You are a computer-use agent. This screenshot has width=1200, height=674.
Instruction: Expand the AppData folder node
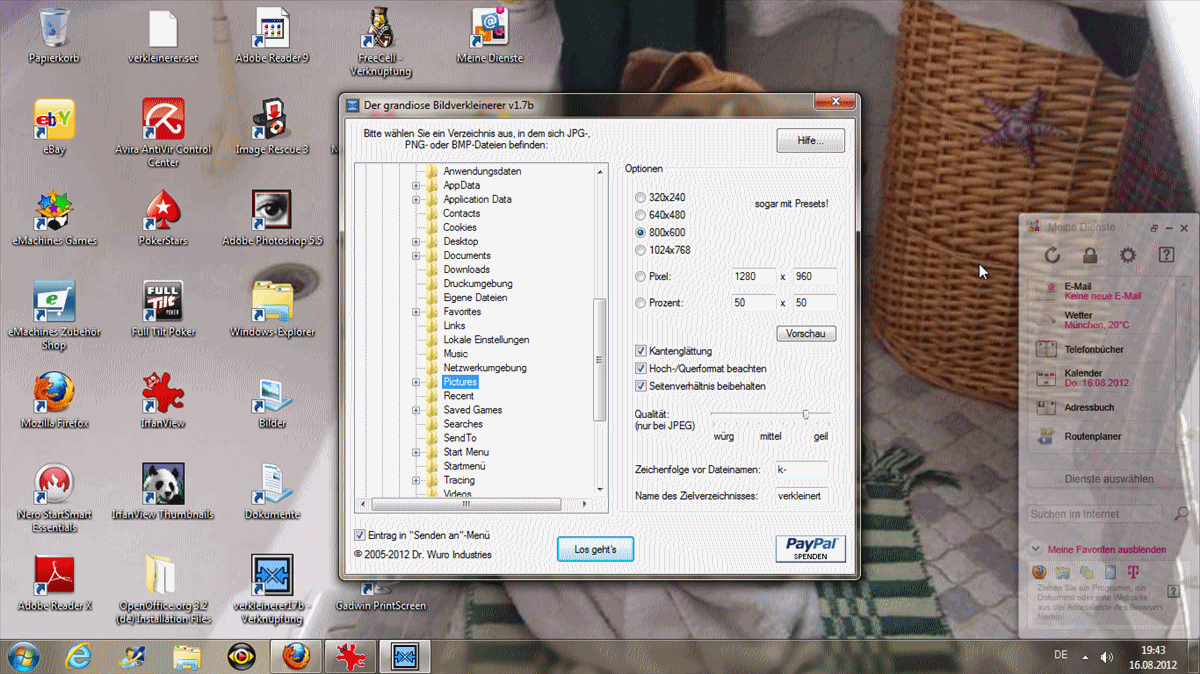pyautogui.click(x=417, y=186)
